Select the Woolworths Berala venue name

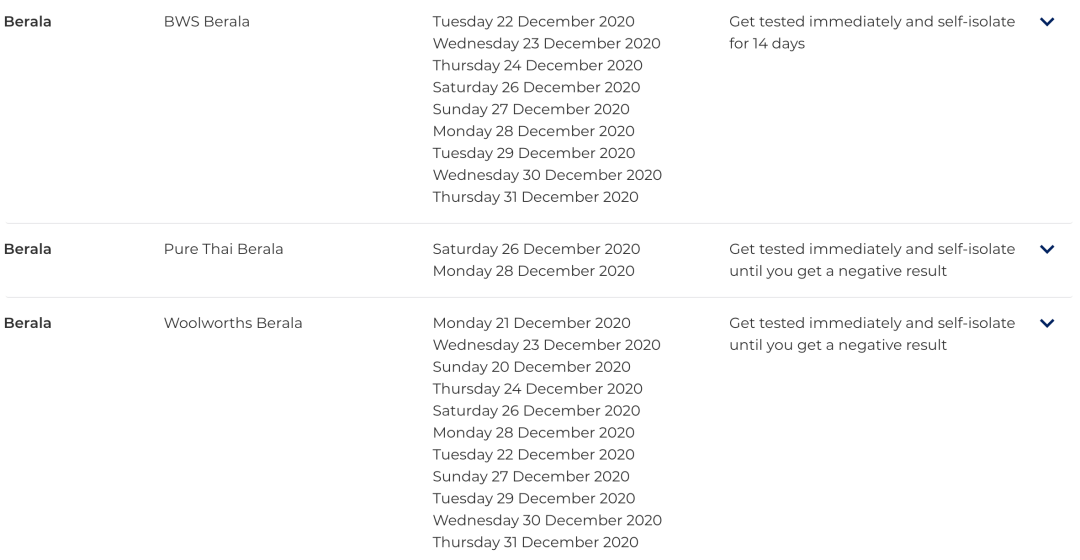pyautogui.click(x=233, y=323)
